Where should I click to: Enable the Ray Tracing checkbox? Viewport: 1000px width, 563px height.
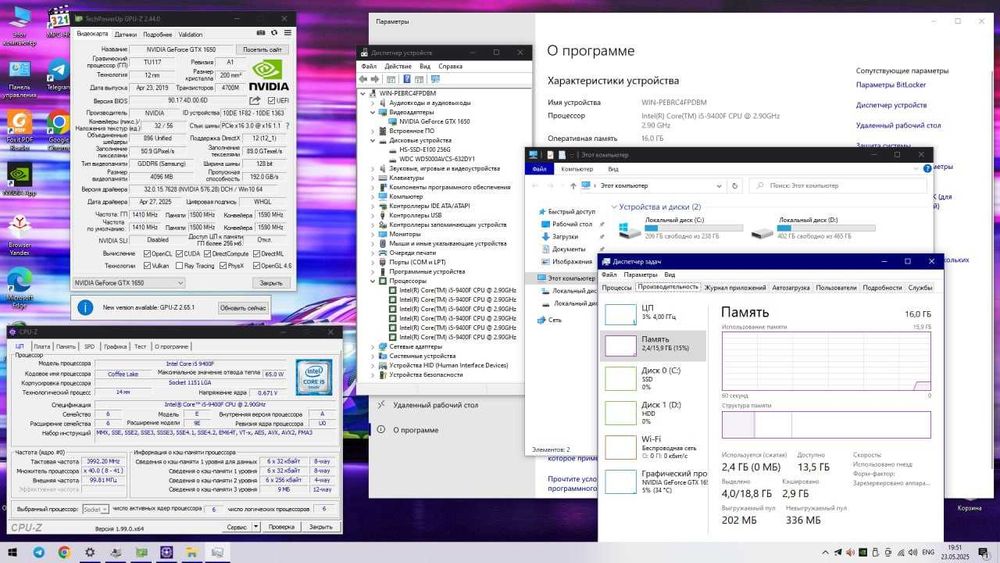tap(179, 266)
